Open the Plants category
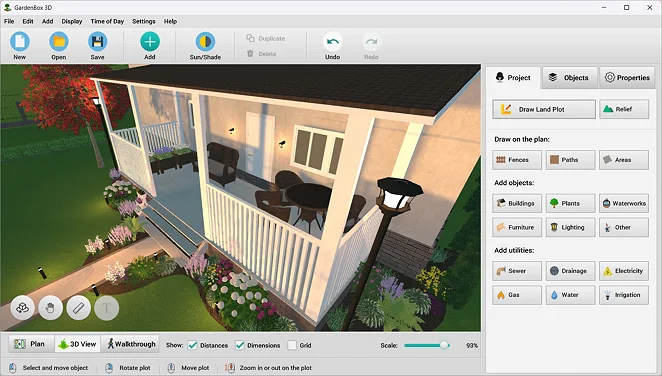The image size is (662, 376). [x=570, y=203]
